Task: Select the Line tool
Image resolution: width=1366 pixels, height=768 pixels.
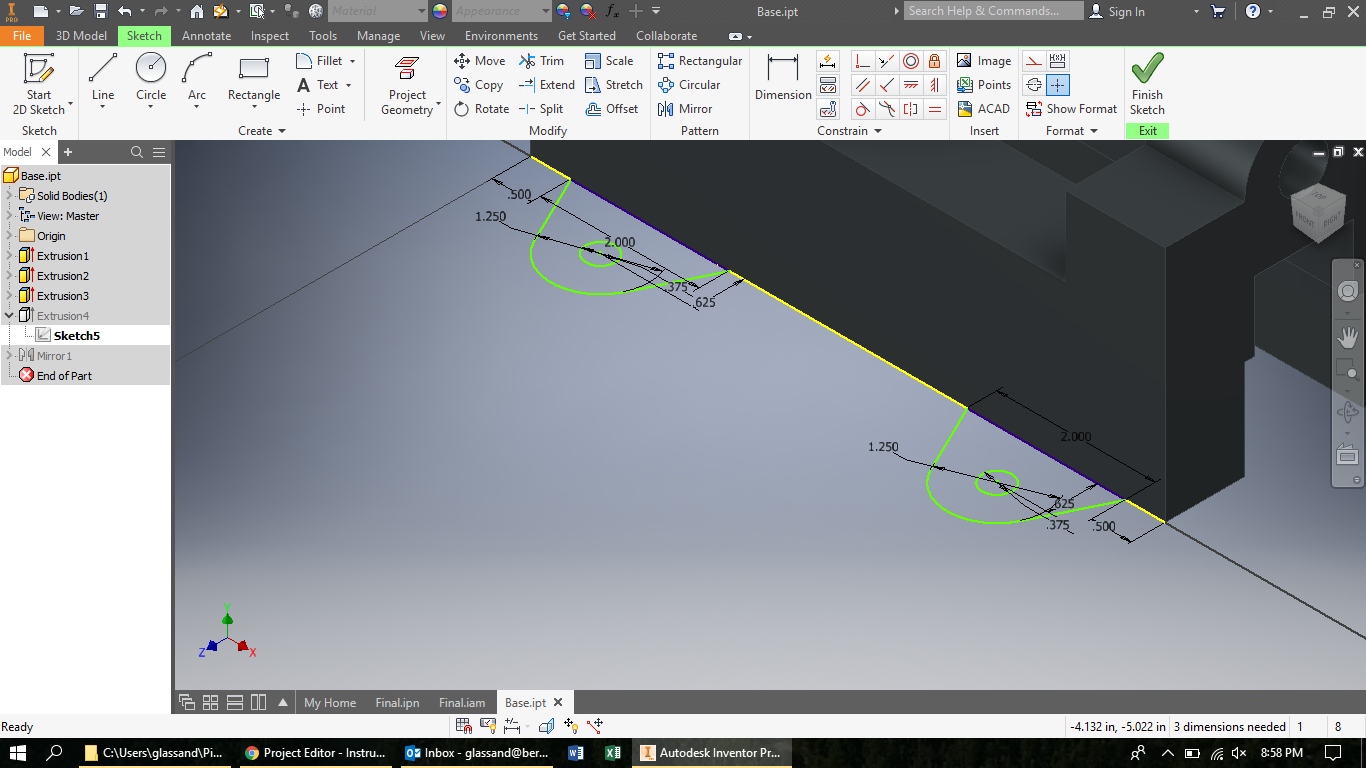Action: tap(103, 78)
